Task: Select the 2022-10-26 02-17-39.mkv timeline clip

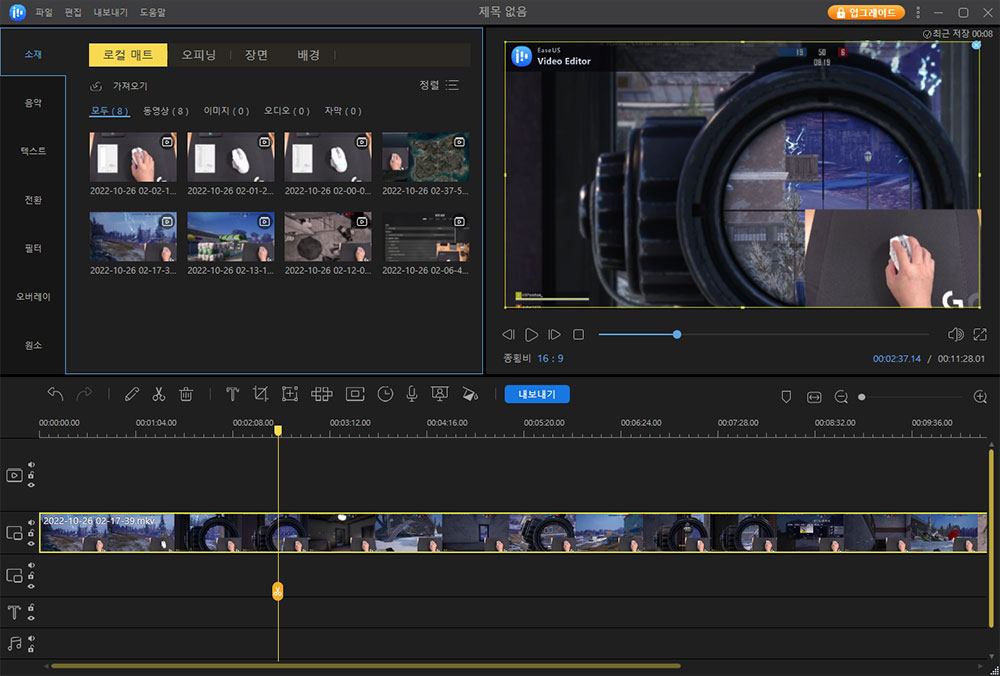Action: pos(513,533)
